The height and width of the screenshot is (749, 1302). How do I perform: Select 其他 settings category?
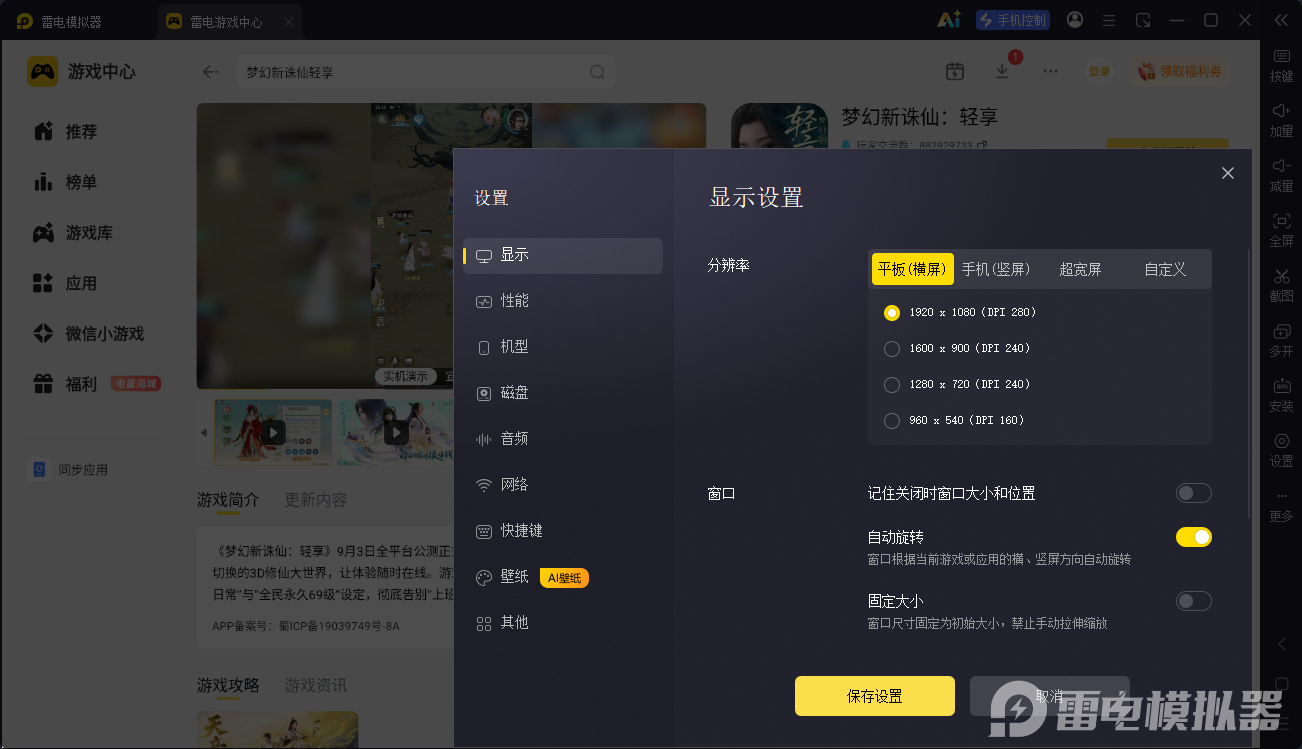pyautogui.click(x=563, y=623)
